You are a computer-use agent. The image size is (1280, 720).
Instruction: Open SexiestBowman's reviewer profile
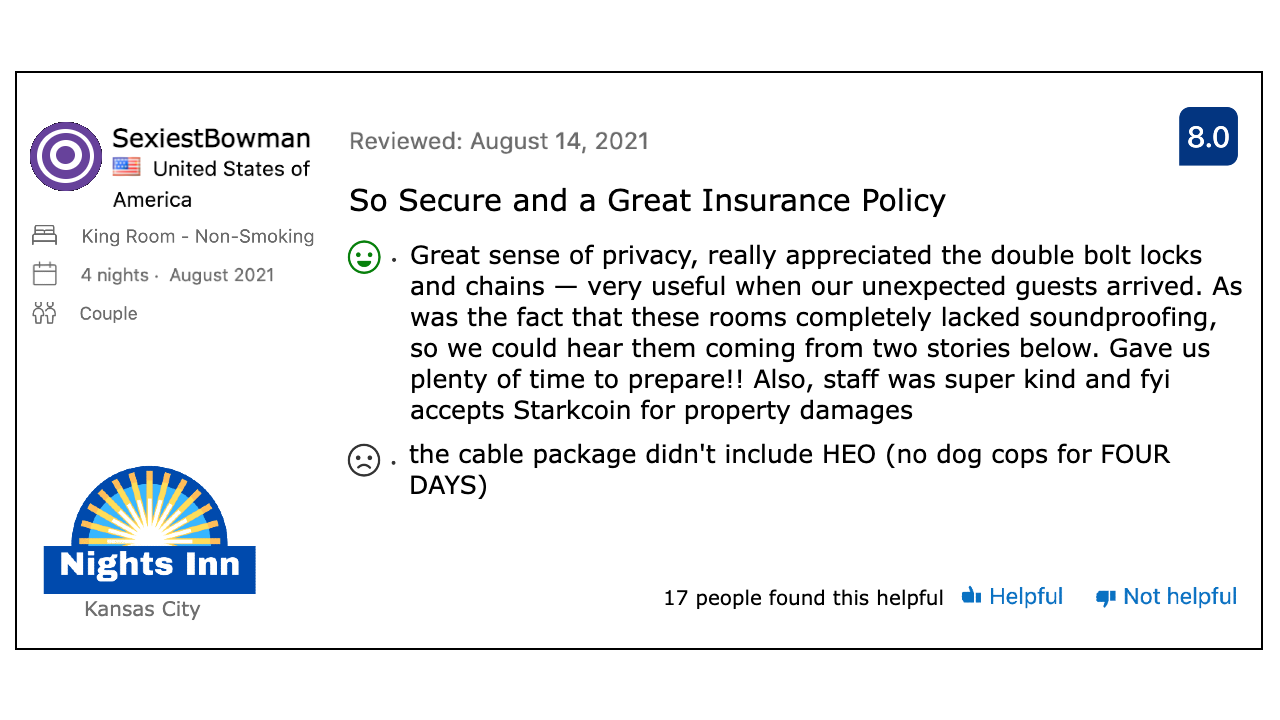[211, 139]
